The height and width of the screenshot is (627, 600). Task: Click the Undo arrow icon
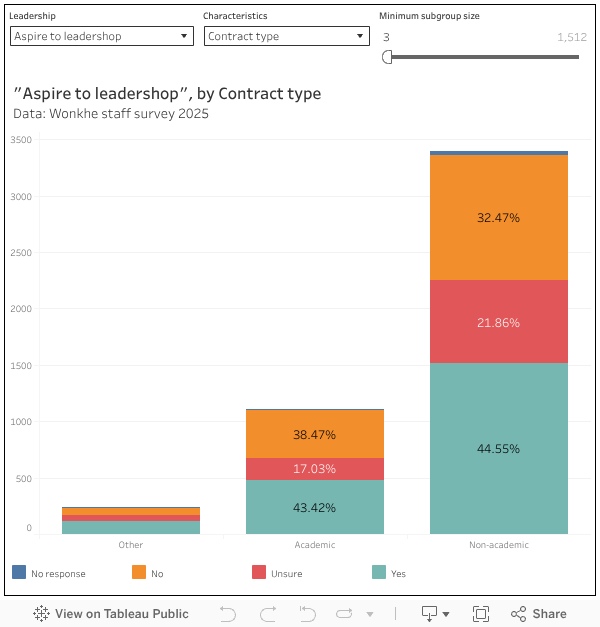(227, 614)
